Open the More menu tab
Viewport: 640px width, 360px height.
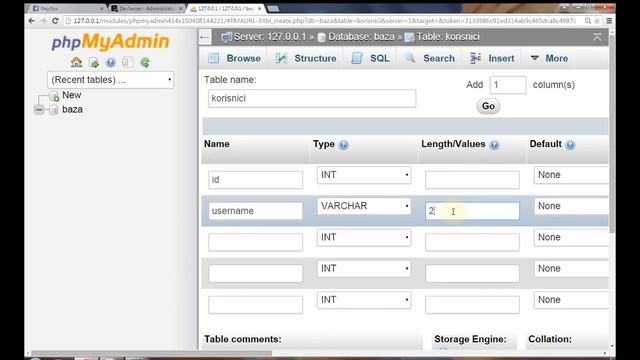pyautogui.click(x=549, y=58)
